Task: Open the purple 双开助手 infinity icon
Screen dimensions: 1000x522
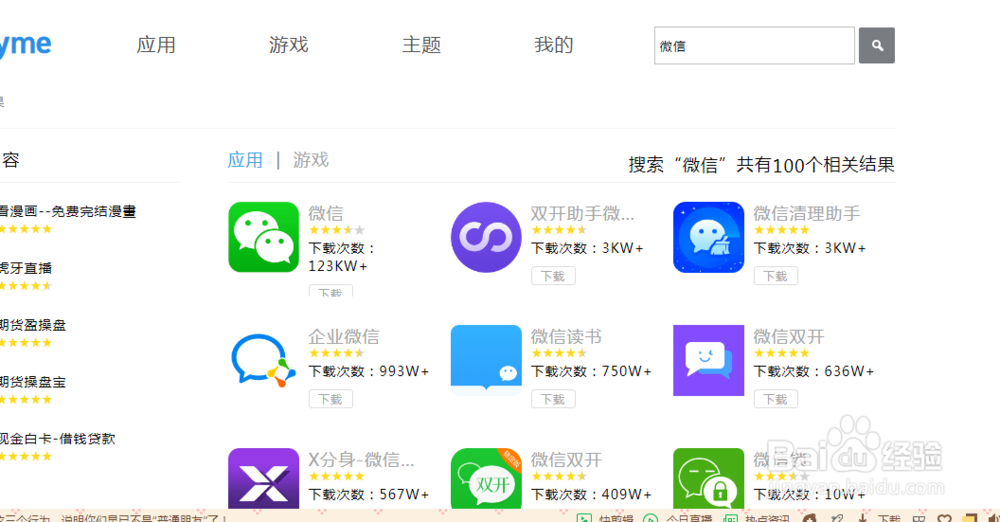Action: tap(486, 237)
